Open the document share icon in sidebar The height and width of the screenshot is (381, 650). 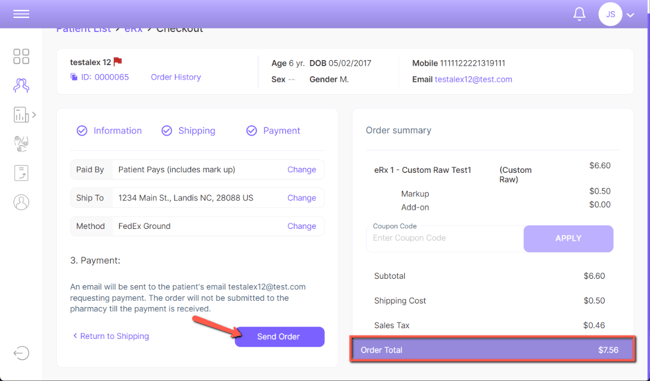pos(21,173)
